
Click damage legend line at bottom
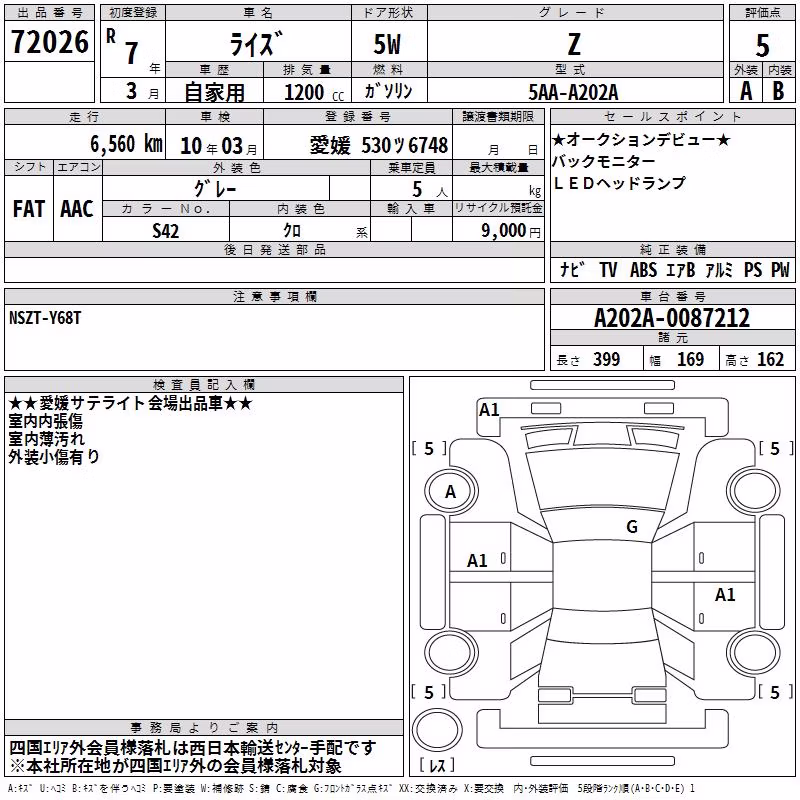352,789
